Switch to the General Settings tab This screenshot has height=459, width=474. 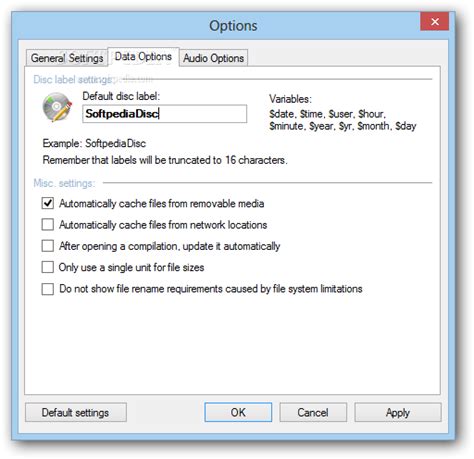tap(67, 58)
